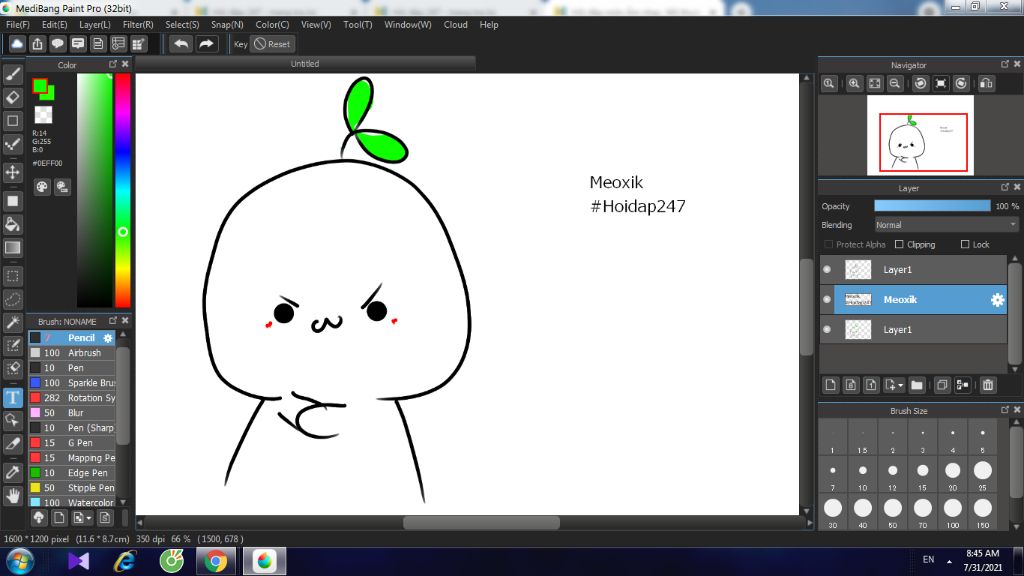This screenshot has height=576, width=1024.
Task: Toggle visibility of Meoxik layer
Action: pyautogui.click(x=827, y=300)
